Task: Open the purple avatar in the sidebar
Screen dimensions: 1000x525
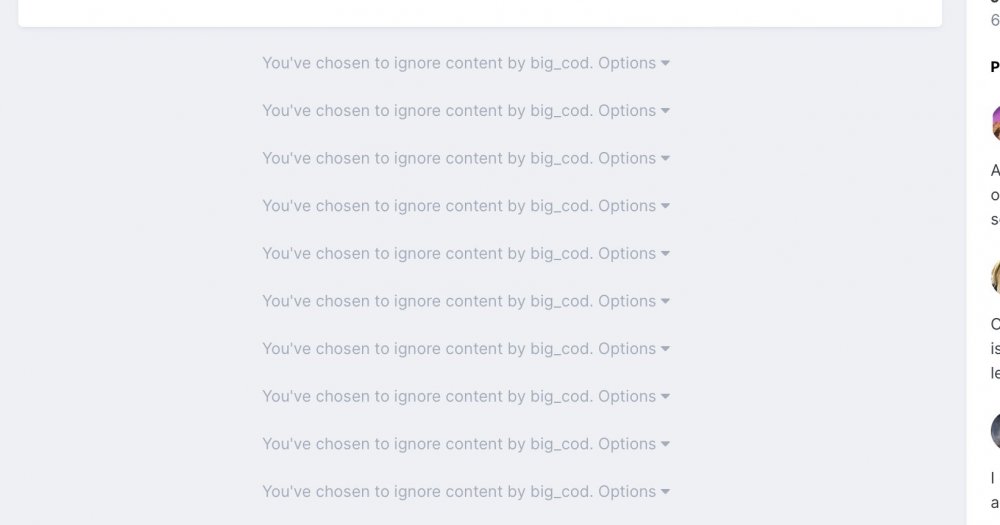Action: 996,122
